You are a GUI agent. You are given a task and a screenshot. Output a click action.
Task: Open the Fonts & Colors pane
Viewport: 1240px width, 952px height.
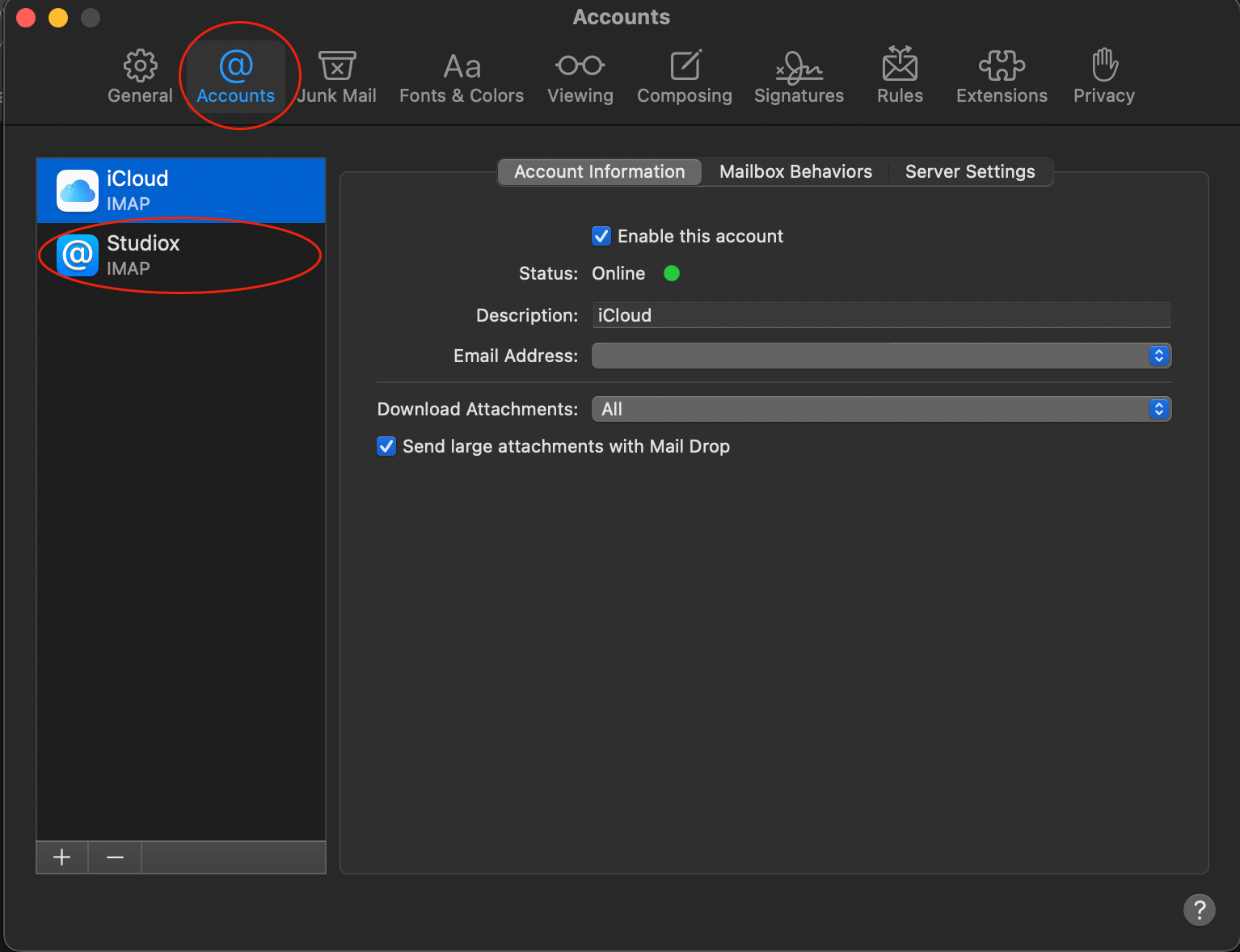pos(462,78)
